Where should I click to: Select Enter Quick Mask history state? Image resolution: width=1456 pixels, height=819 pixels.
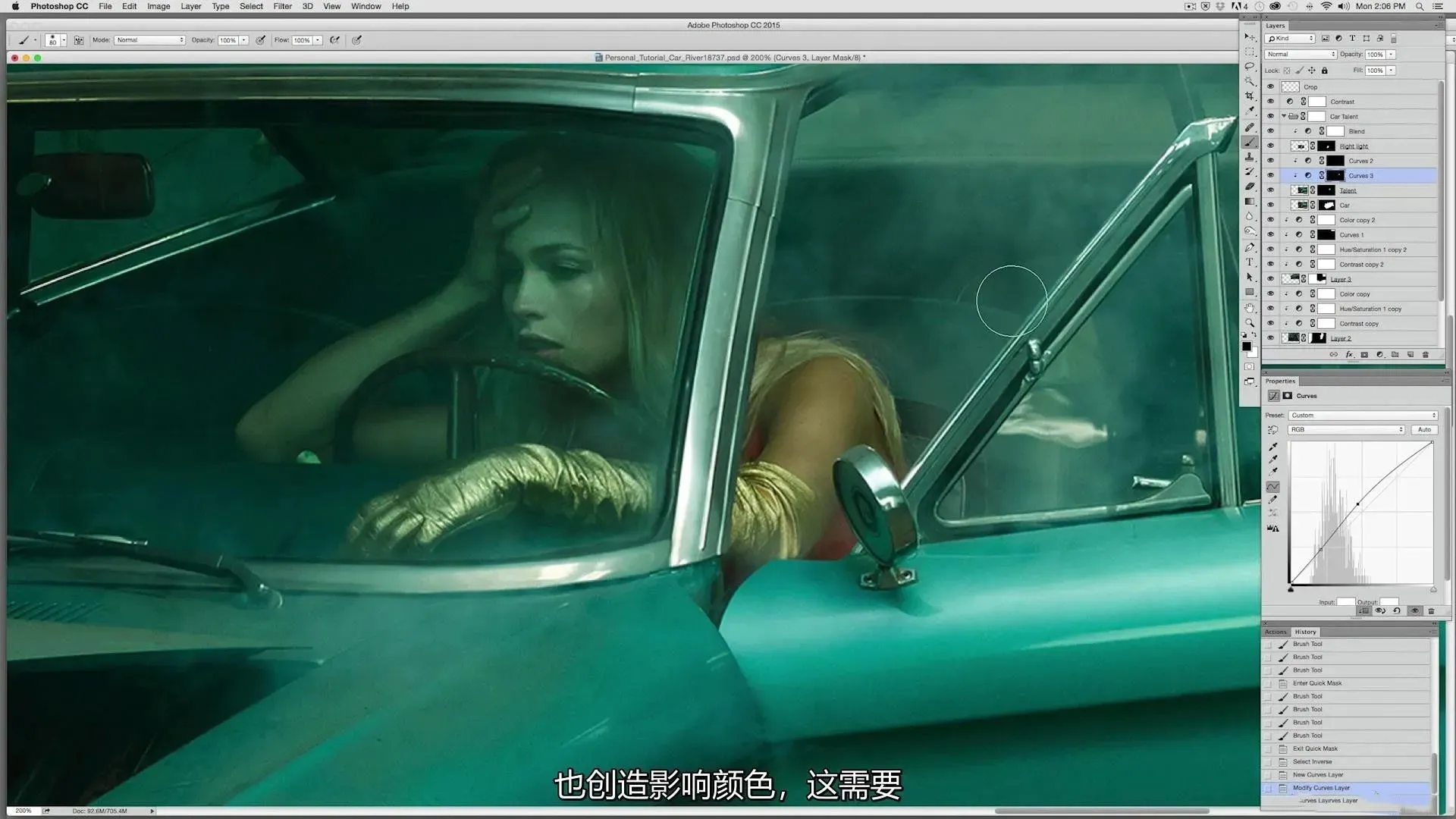pos(1316,683)
